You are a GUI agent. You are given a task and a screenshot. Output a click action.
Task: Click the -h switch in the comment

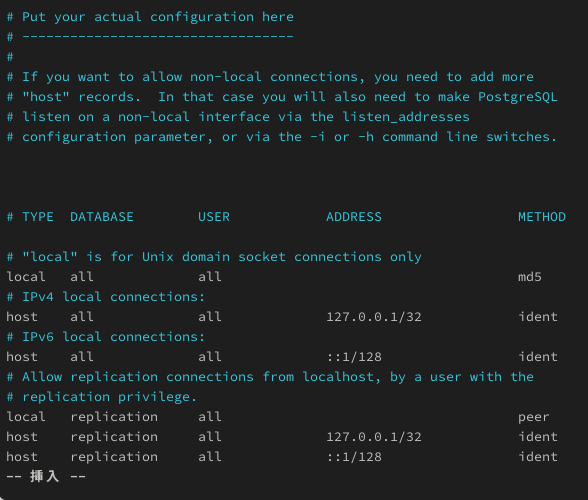(x=366, y=137)
